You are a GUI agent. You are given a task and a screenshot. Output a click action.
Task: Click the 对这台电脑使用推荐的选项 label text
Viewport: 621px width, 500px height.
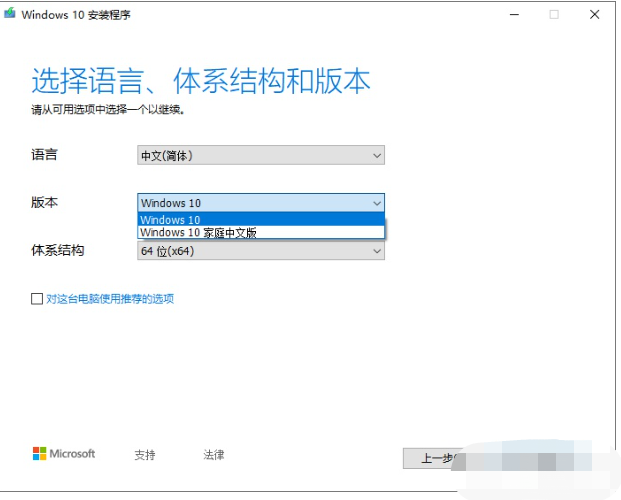click(110, 299)
